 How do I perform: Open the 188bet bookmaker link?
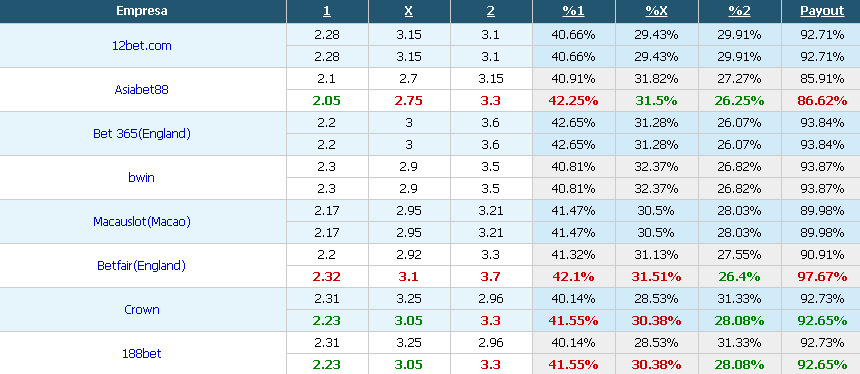pos(142,354)
